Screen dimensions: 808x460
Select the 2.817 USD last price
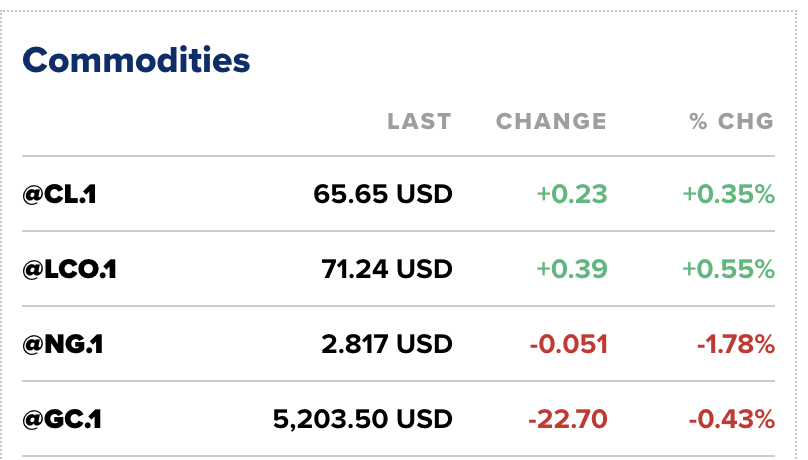386,345
